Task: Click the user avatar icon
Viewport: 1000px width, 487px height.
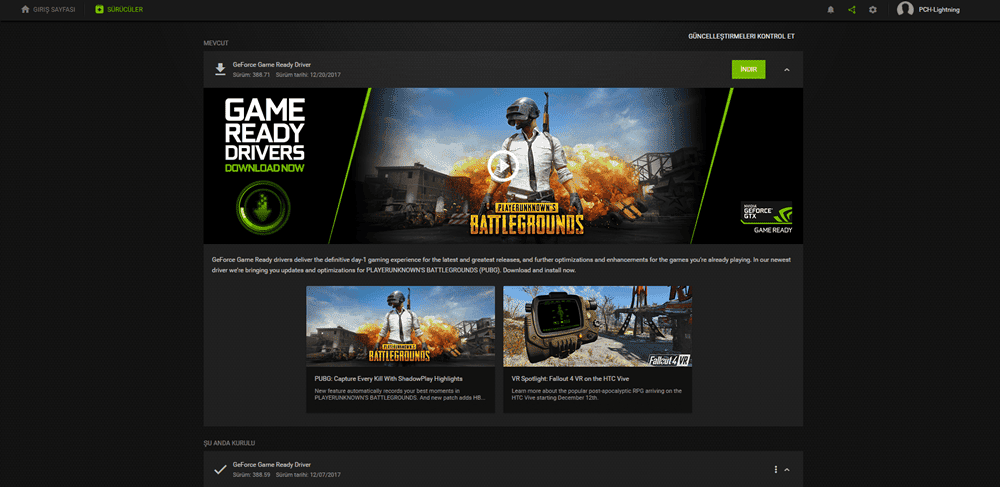Action: [905, 10]
